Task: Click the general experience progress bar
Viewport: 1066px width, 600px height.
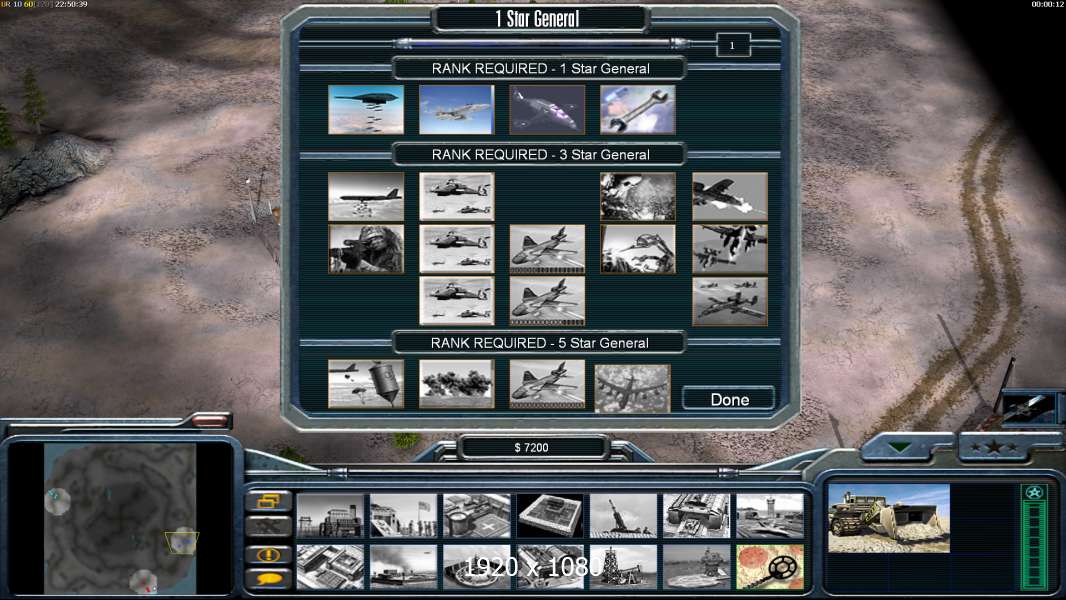Action: (543, 44)
